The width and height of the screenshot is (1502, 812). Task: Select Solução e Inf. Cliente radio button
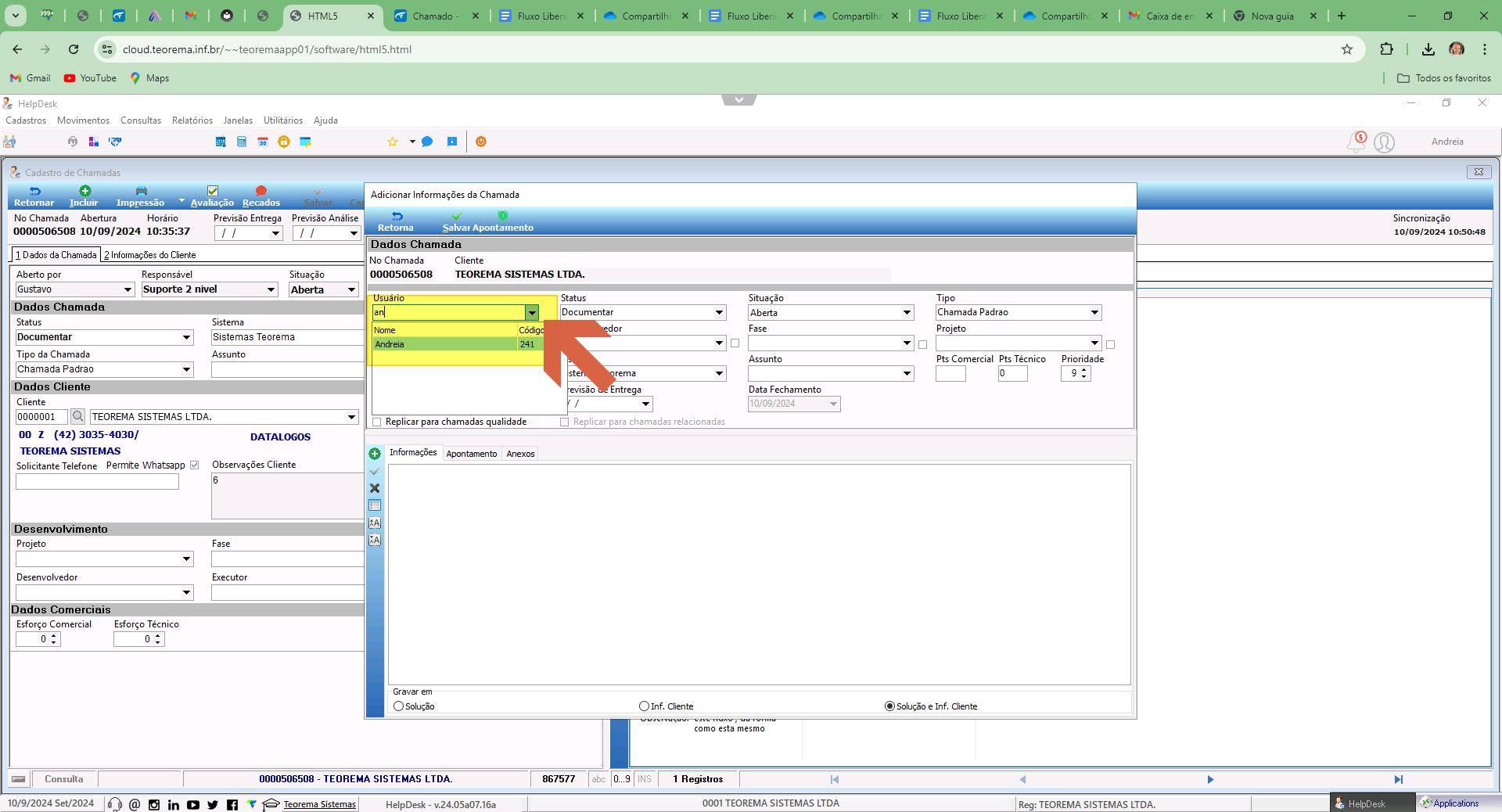point(889,706)
